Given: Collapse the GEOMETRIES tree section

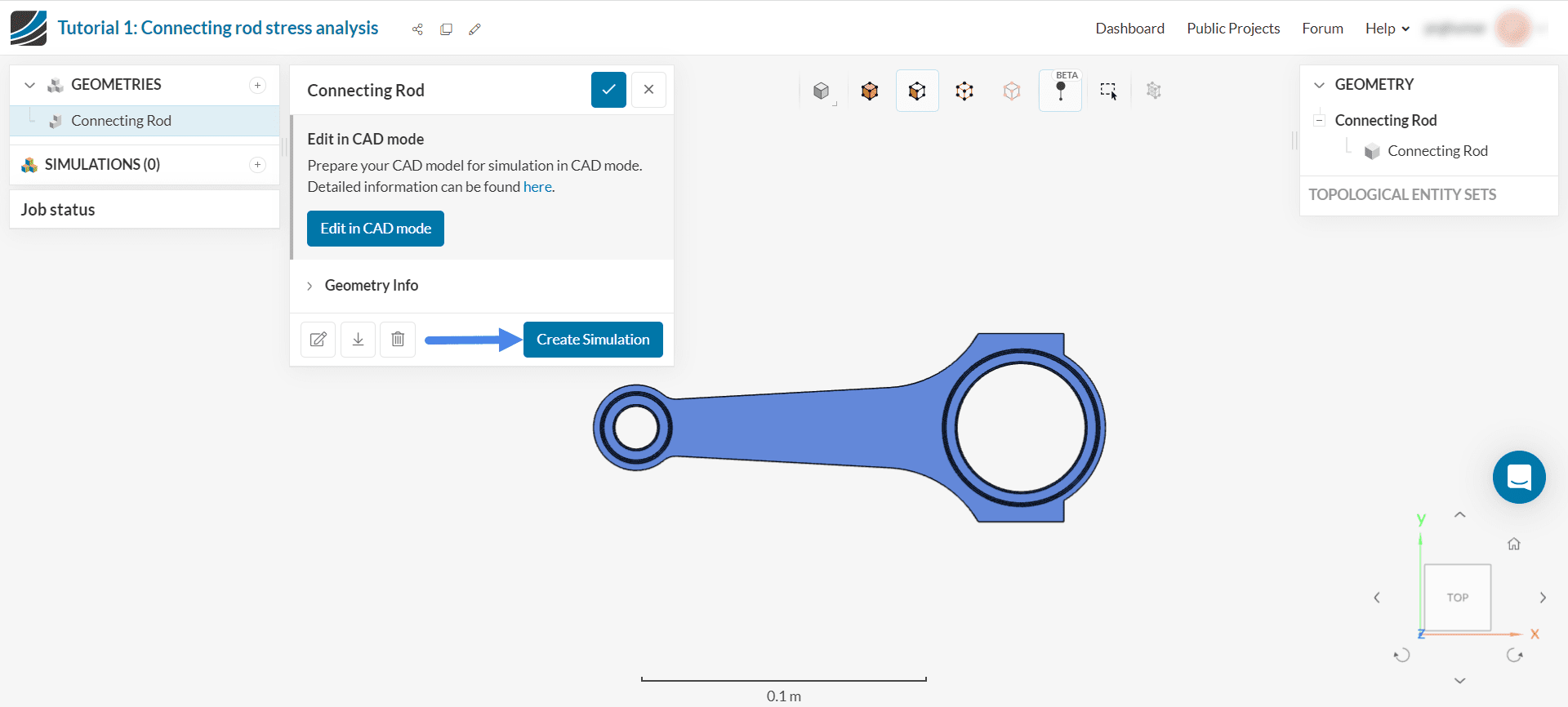Looking at the screenshot, I should click(30, 85).
